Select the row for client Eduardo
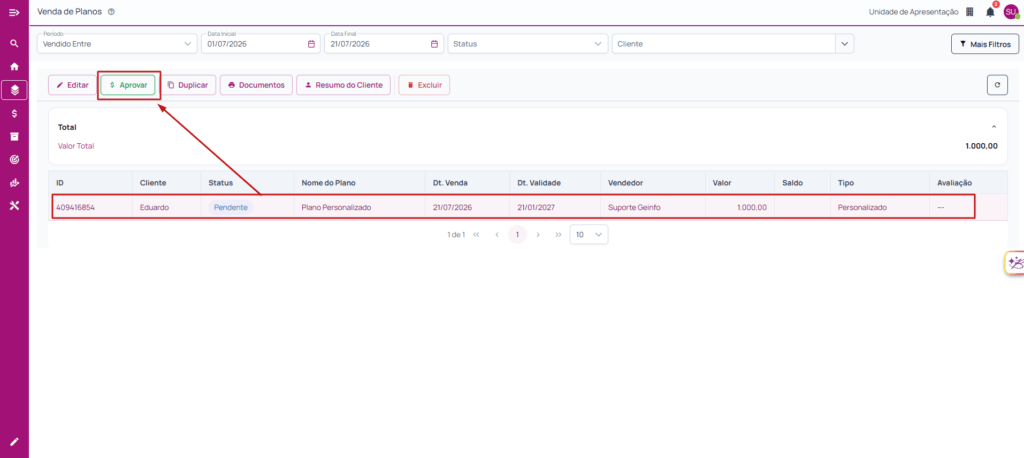Image resolution: width=1024 pixels, height=458 pixels. tap(513, 207)
